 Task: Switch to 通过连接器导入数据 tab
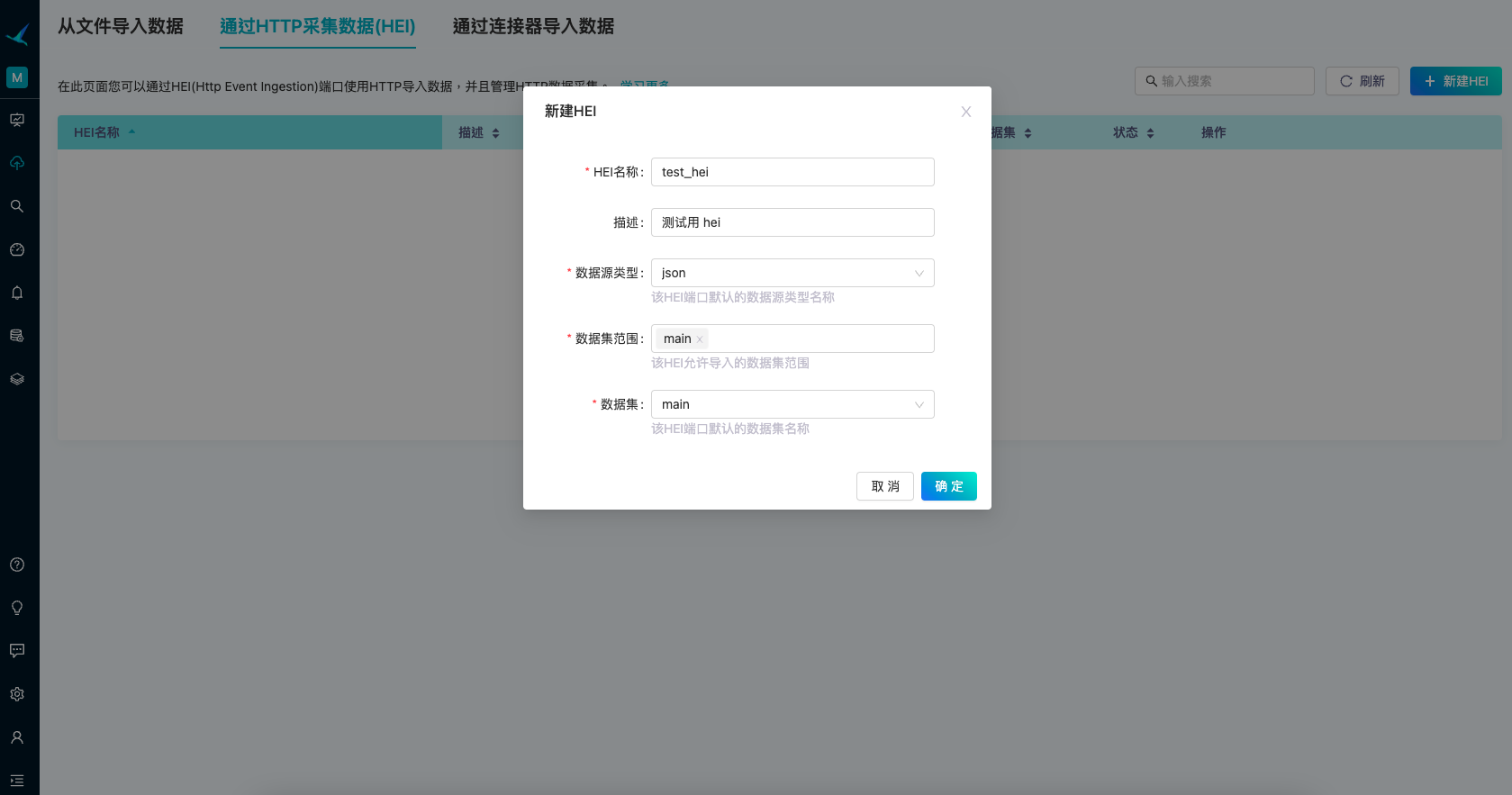[533, 26]
